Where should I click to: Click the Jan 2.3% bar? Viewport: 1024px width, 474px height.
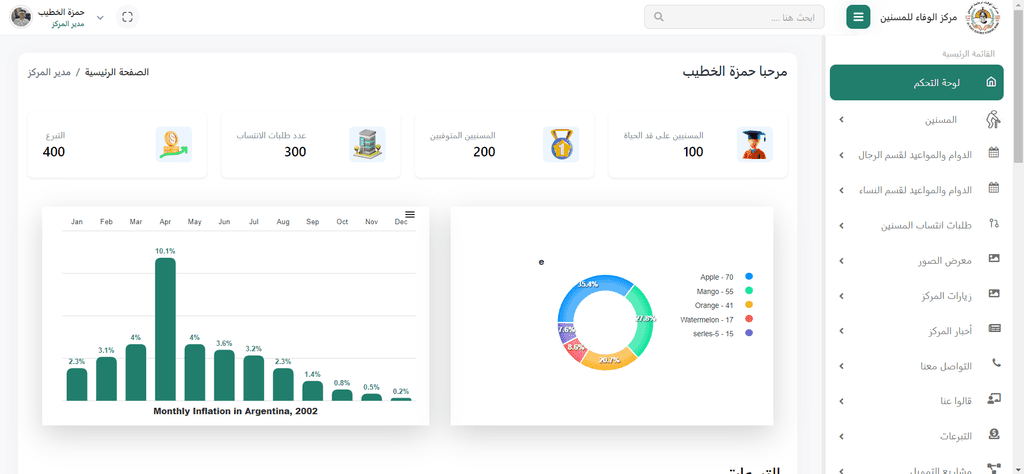click(x=76, y=385)
